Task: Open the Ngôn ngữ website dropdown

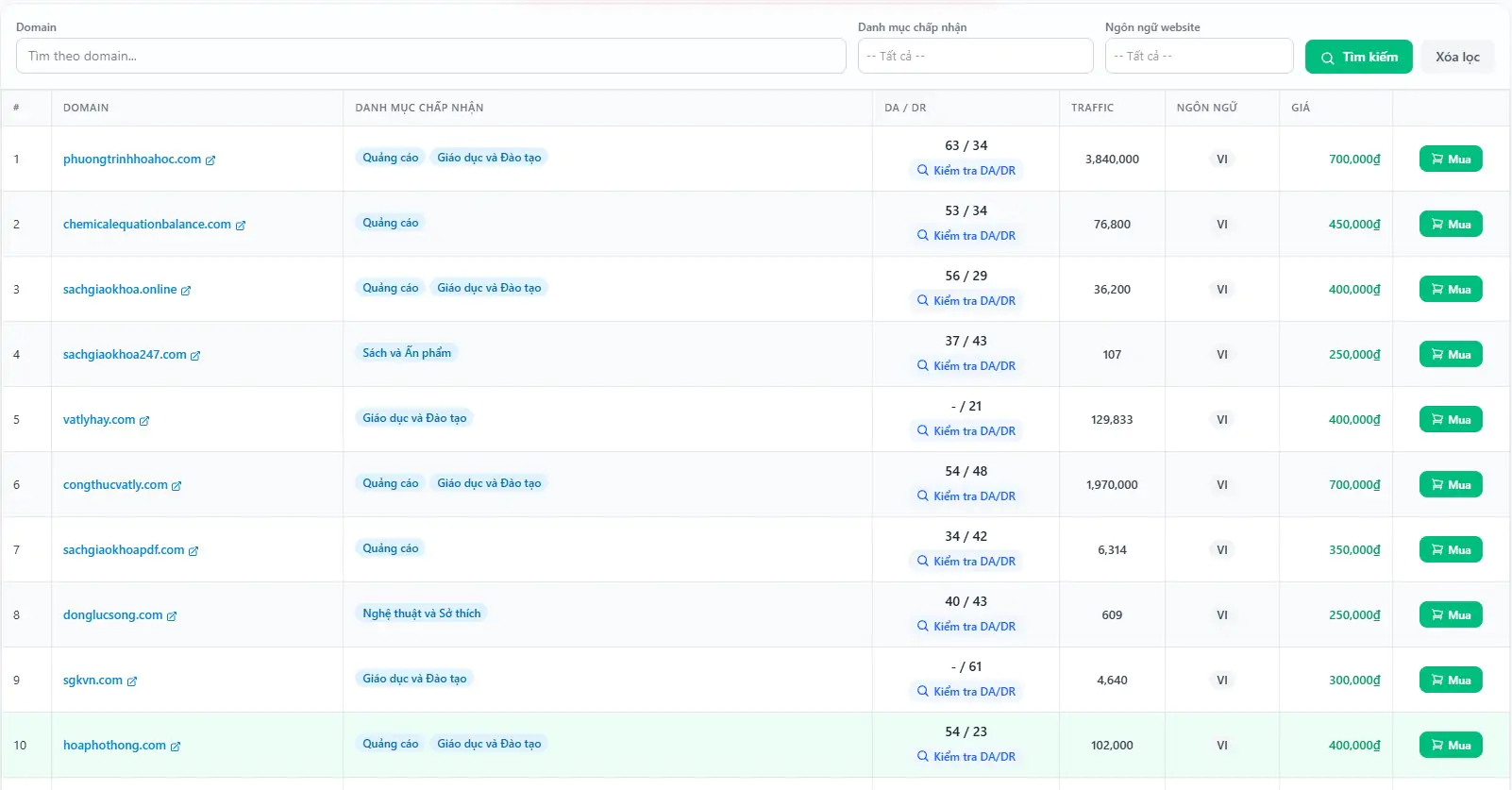Action: [1199, 56]
